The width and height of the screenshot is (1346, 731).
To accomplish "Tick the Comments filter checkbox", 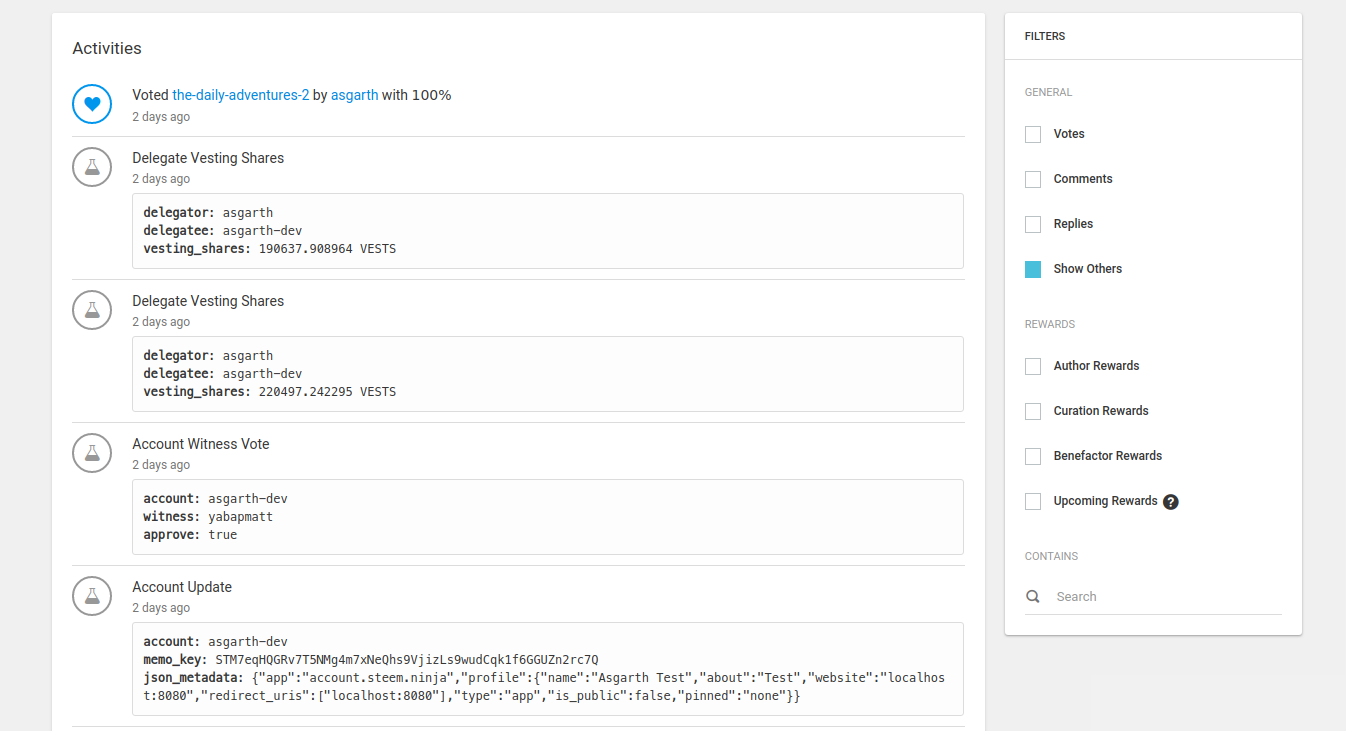I will 1033,179.
